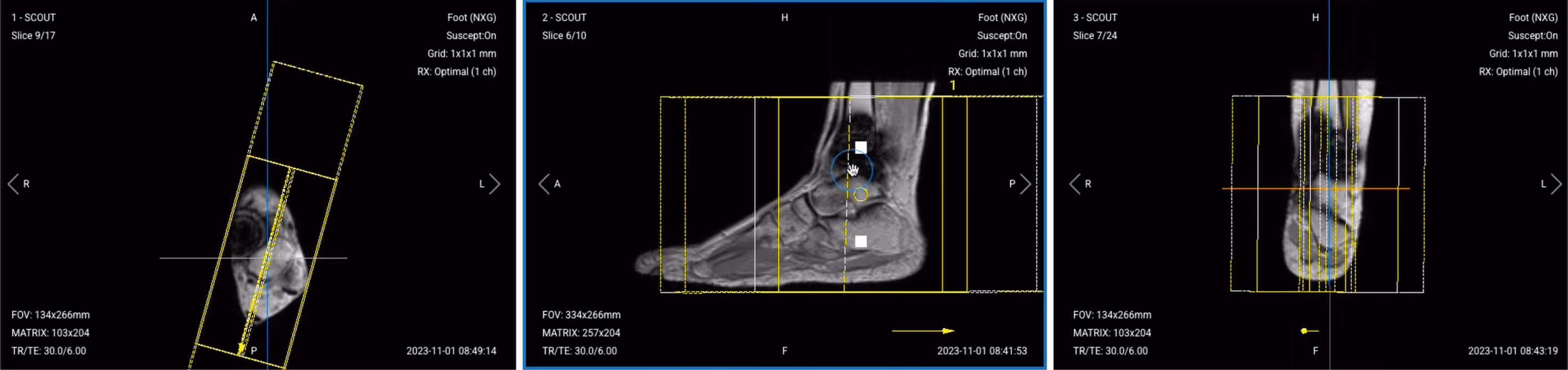Go to previous slice in 3 - SCOUT panel
Image resolution: width=1568 pixels, height=370 pixels.
(1074, 184)
